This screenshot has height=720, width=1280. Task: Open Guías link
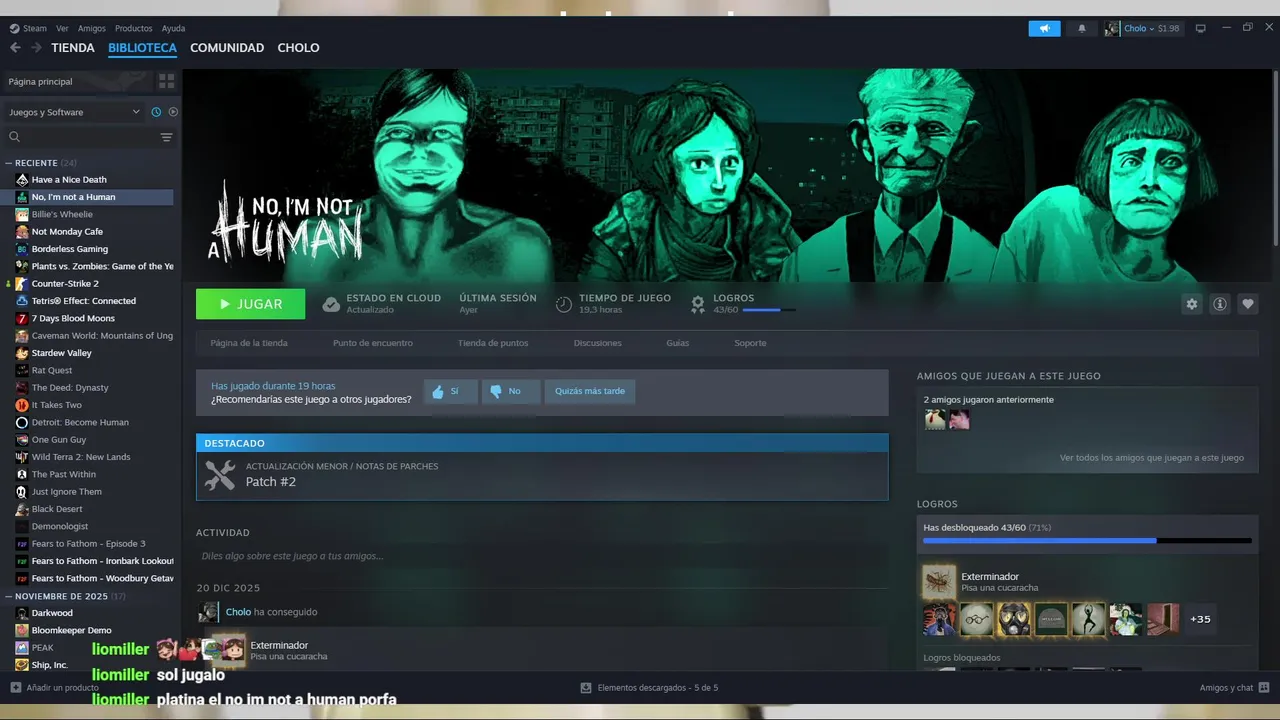click(678, 343)
